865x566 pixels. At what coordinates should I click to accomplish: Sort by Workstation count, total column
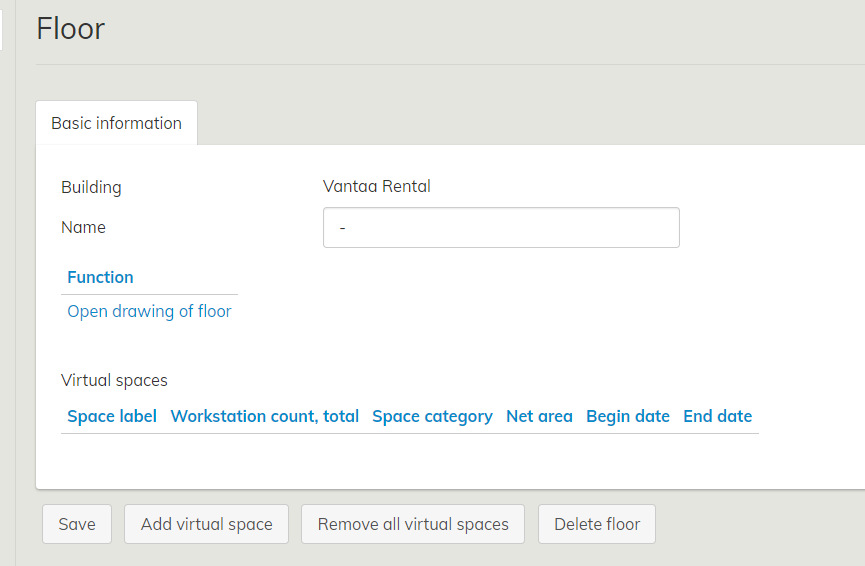point(264,416)
